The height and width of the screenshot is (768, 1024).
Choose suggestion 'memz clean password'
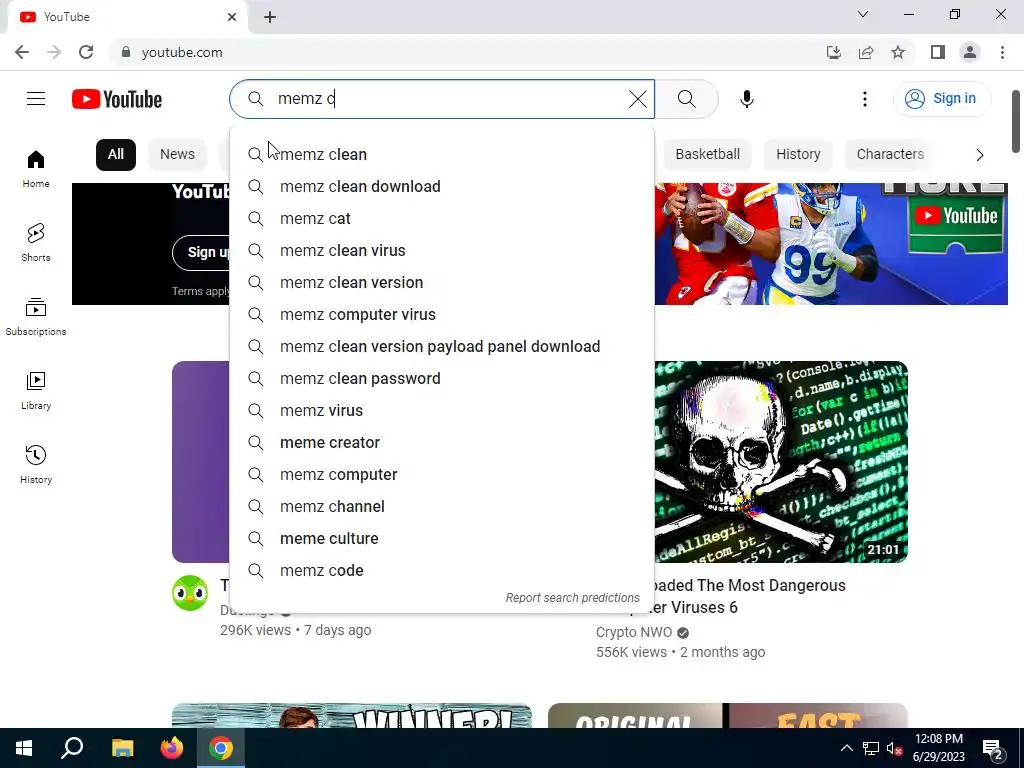[x=441, y=378]
